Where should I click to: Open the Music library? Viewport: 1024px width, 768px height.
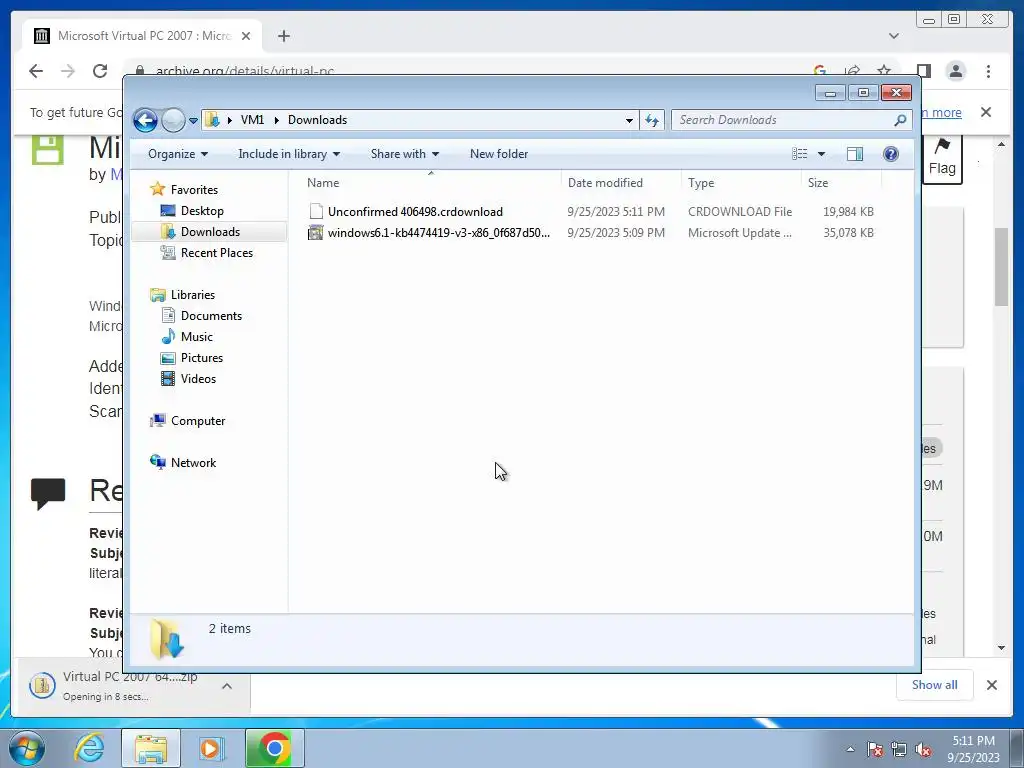coord(196,337)
